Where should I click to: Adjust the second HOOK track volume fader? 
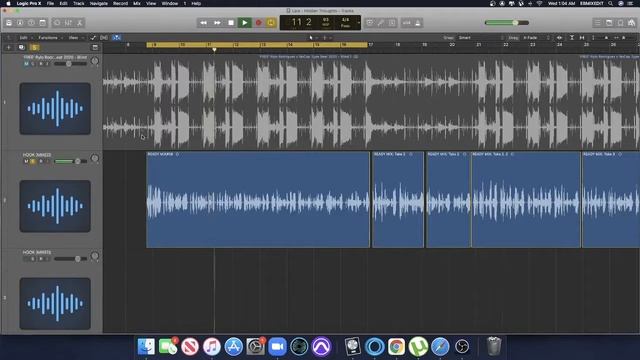tap(70, 161)
